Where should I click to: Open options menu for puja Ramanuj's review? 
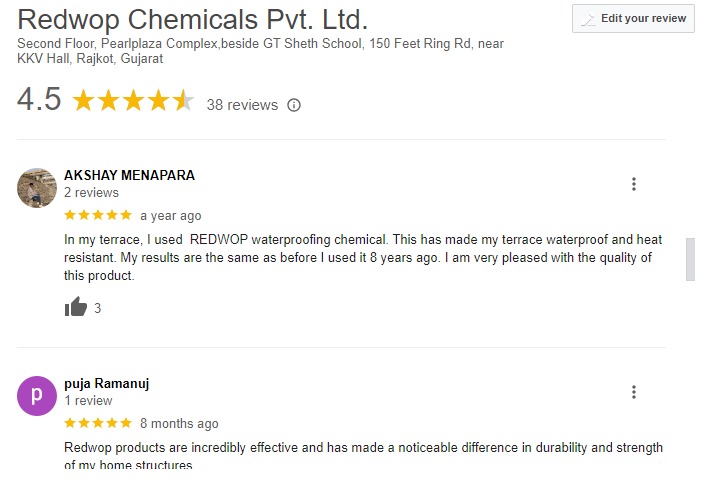pyautogui.click(x=634, y=392)
